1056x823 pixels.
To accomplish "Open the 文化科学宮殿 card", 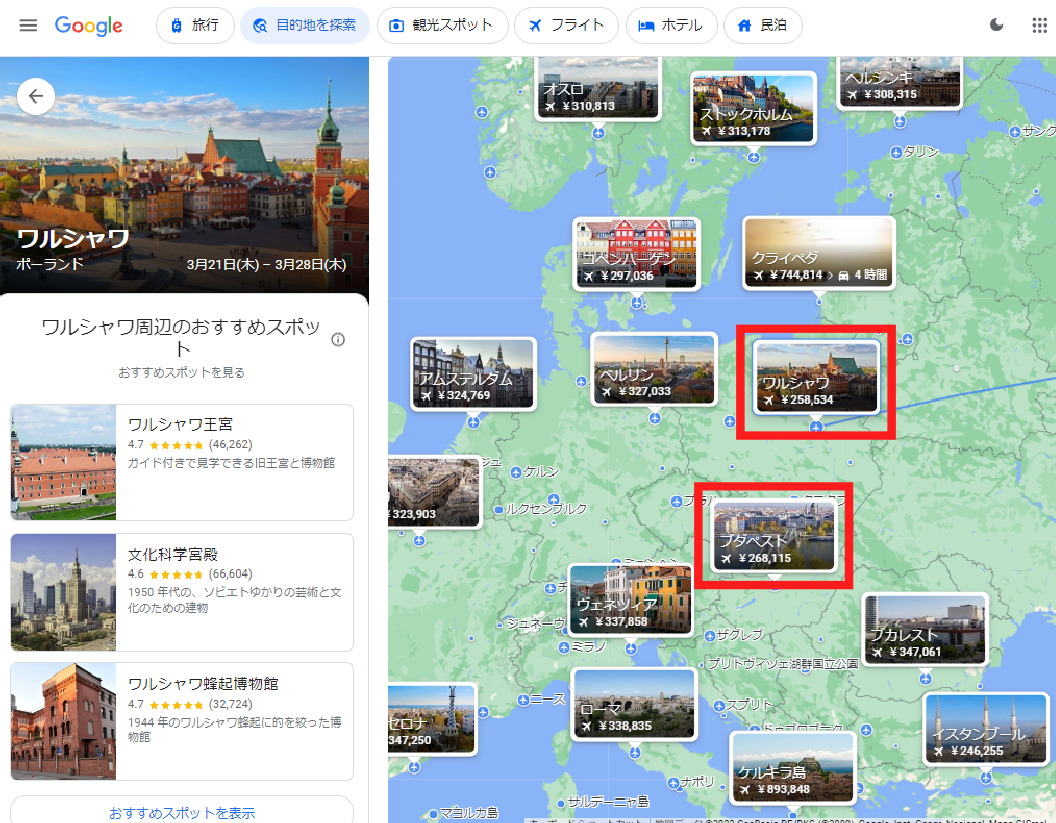I will point(182,592).
